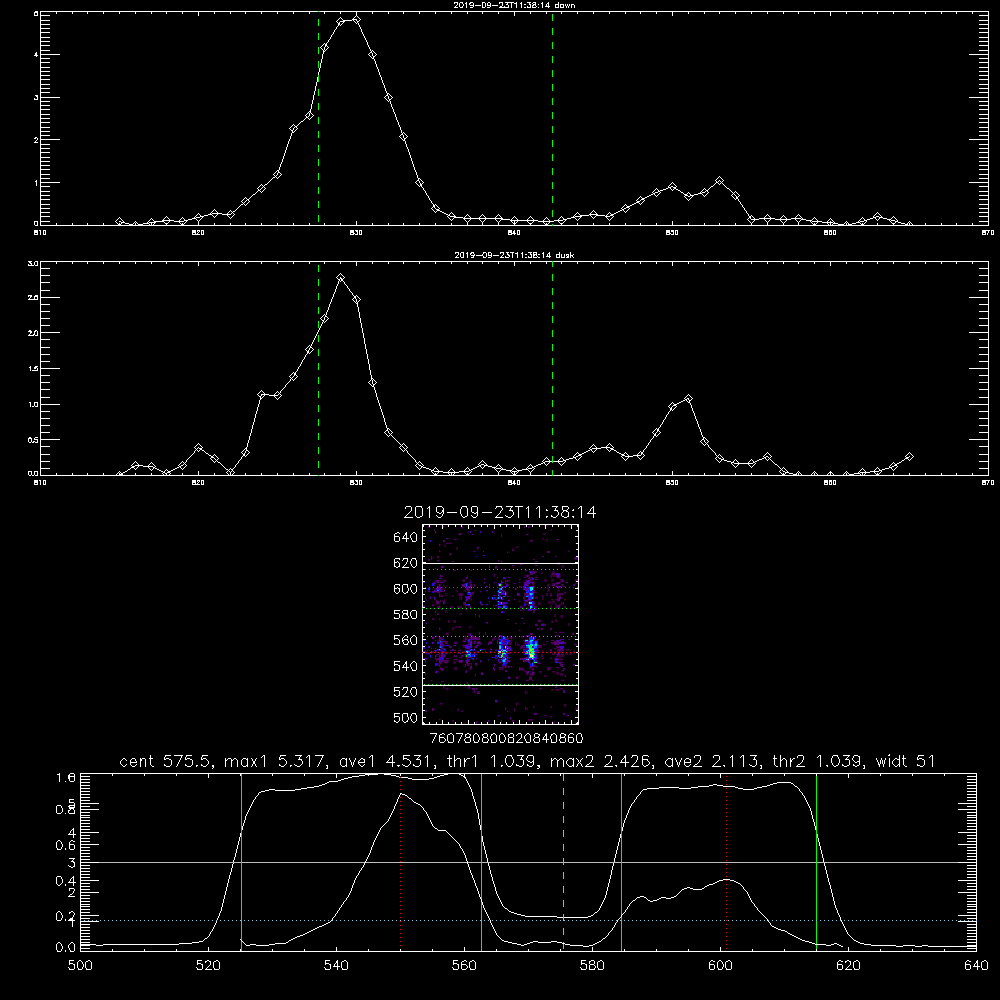1000x1000 pixels.
Task: Click the horizontal white line at level 3 in bottom plot
Action: click(x=528, y=863)
